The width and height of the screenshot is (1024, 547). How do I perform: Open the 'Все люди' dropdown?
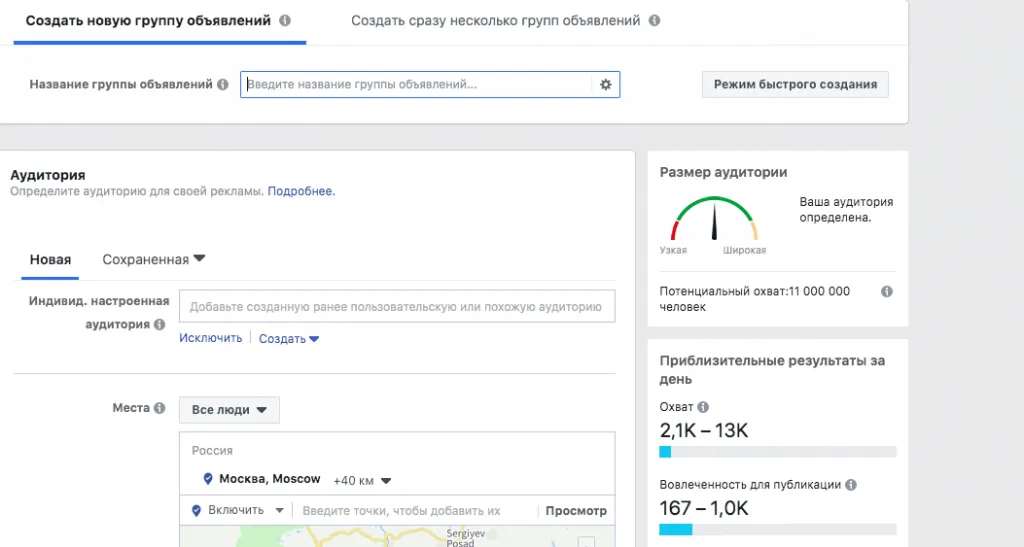click(x=229, y=410)
